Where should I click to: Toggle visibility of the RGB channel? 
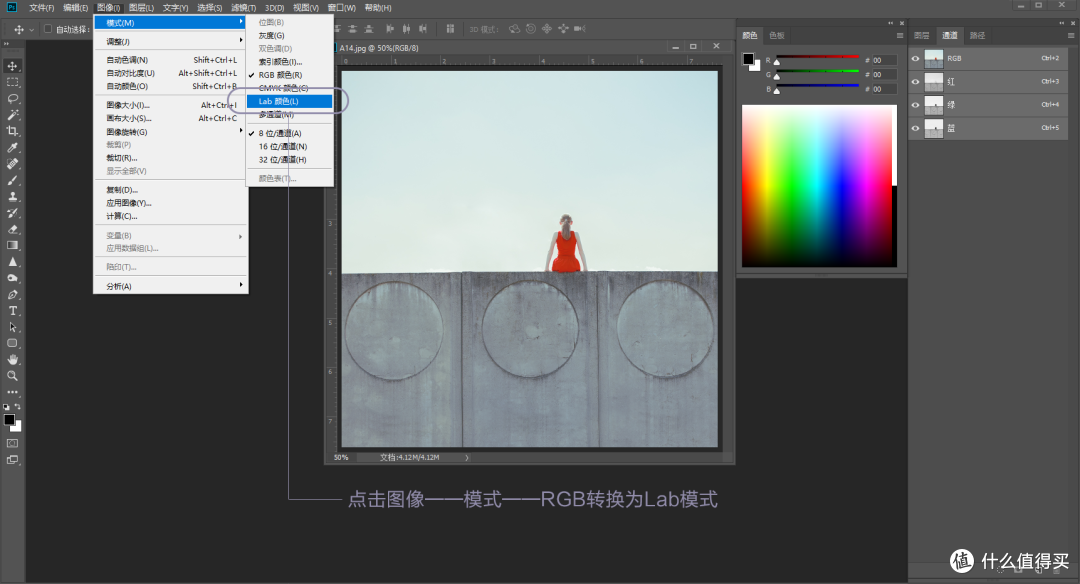tap(915, 58)
